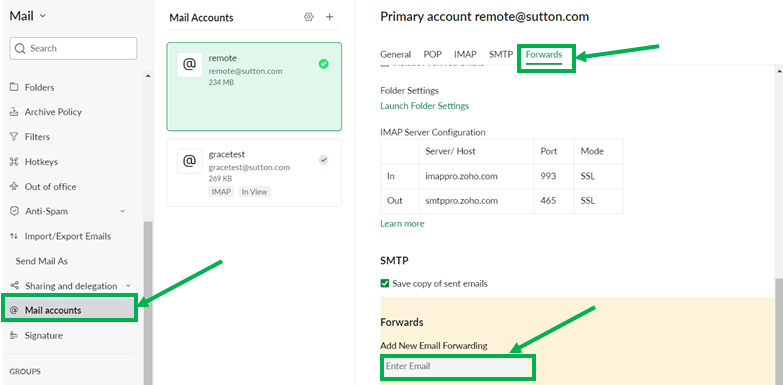Toggle Save copy of sent emails checkbox

click(385, 284)
